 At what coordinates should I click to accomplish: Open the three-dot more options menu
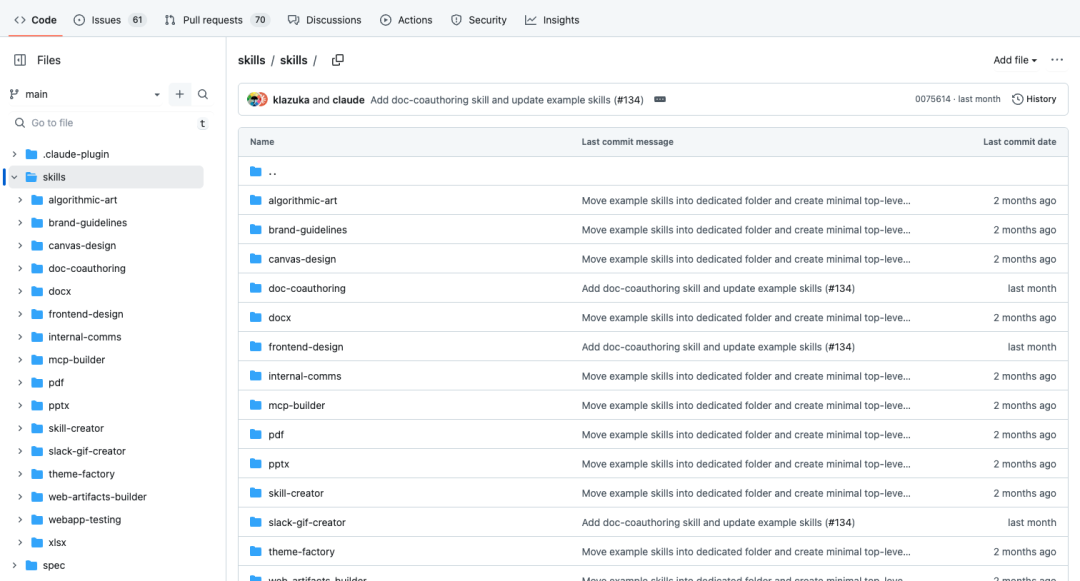[1057, 60]
